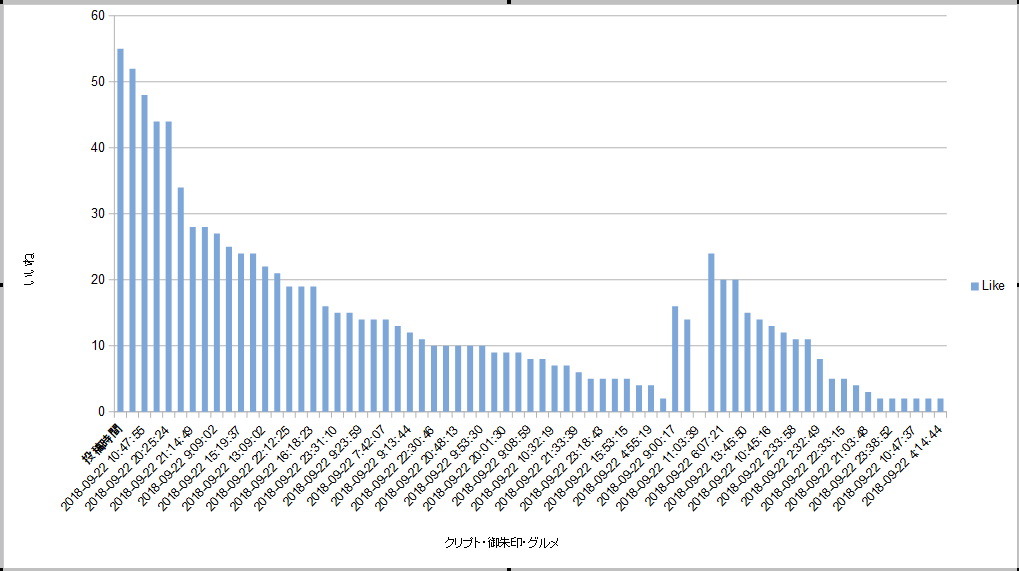Select the tallest bar in the chart
Image resolution: width=1019 pixels, height=571 pixels.
120,230
